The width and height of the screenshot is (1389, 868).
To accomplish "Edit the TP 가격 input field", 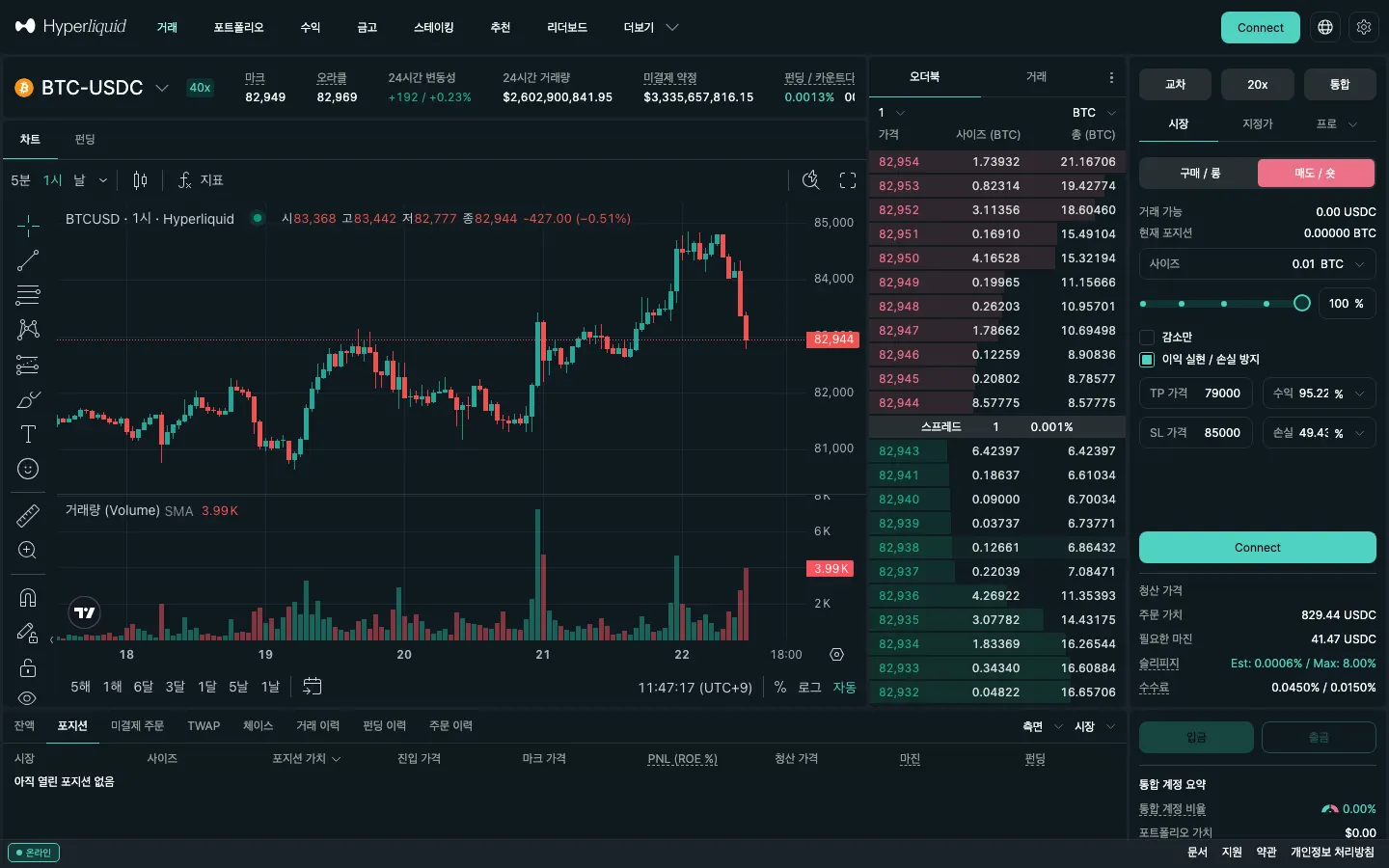I will [x=1196, y=393].
